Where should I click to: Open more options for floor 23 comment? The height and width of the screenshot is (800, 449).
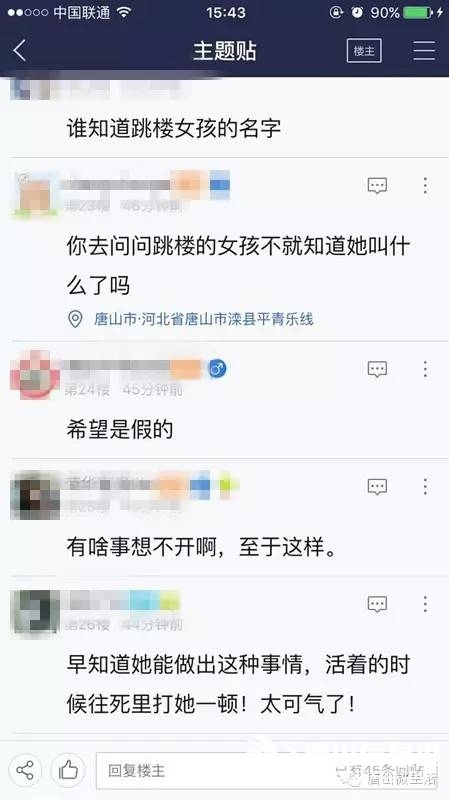[425, 186]
